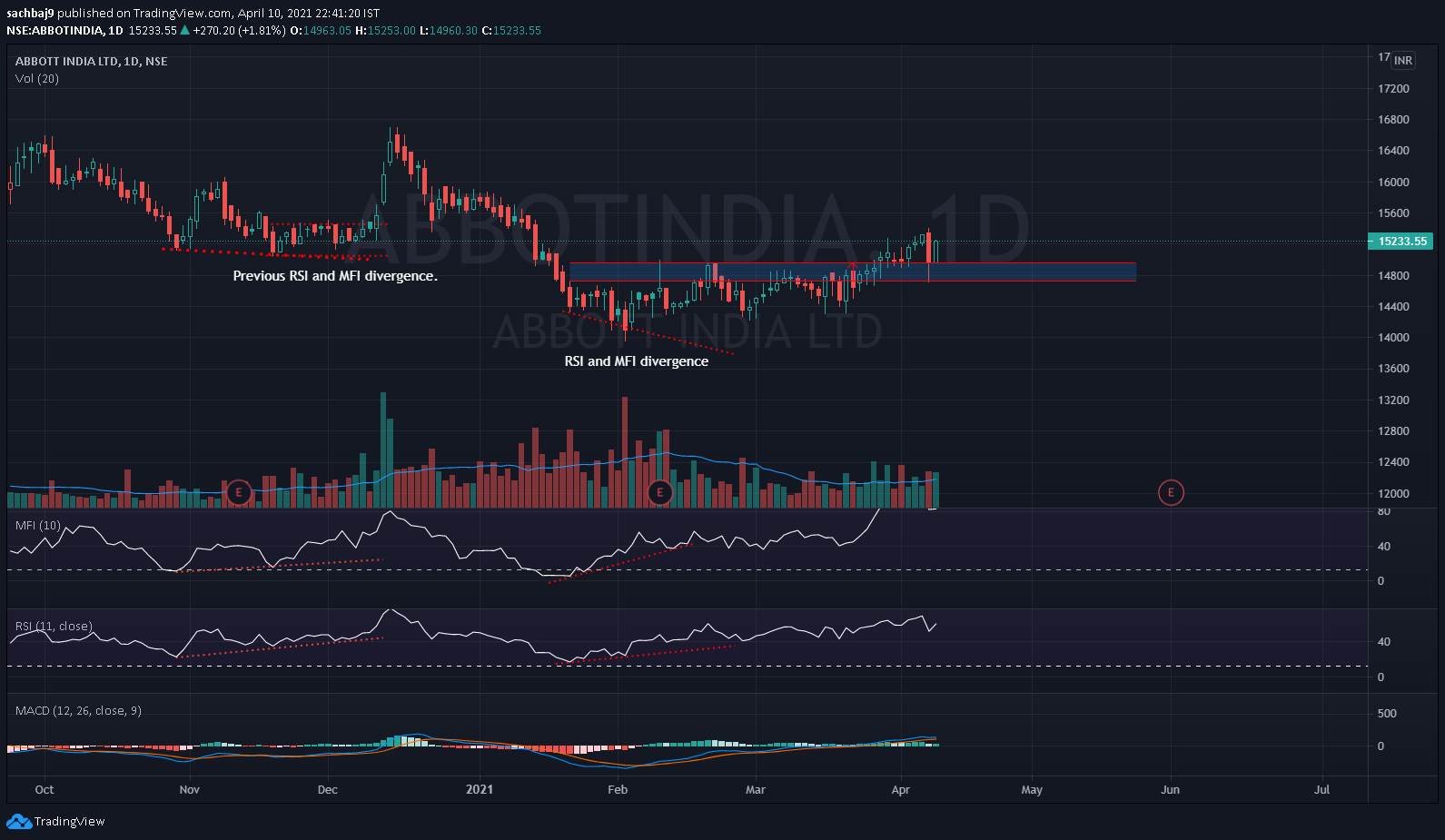Click the current price label 15233.55

pos(1400,241)
